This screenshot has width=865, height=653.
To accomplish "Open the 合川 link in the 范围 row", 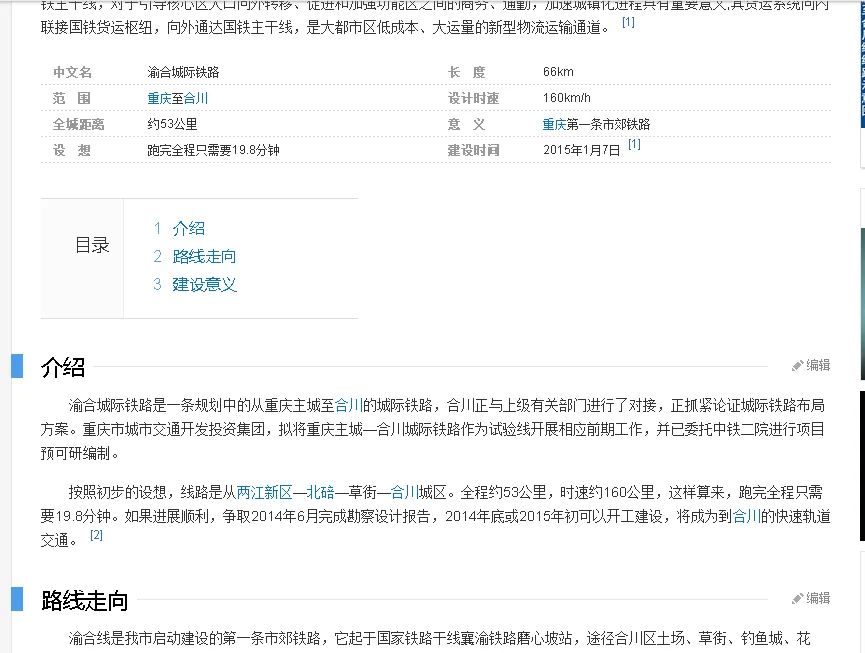I will coord(196,98).
